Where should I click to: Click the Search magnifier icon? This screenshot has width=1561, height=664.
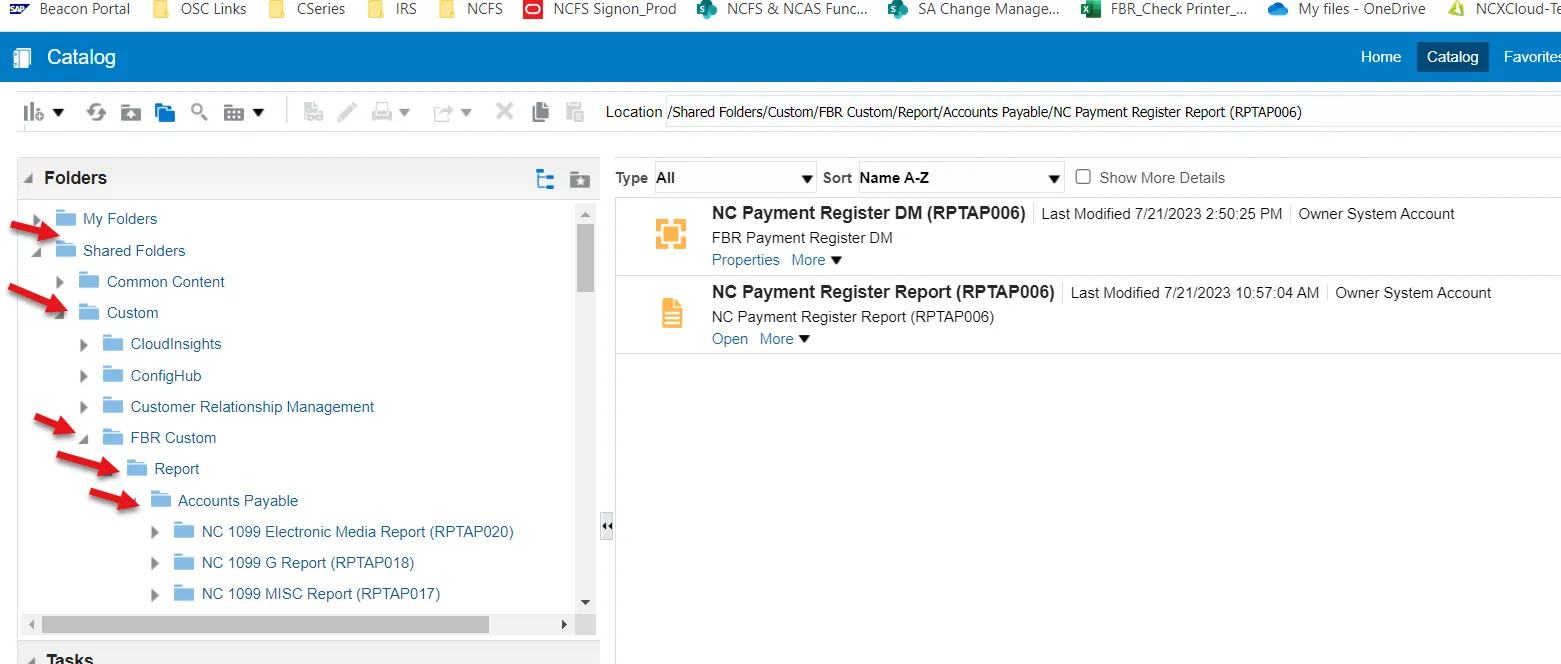point(199,112)
